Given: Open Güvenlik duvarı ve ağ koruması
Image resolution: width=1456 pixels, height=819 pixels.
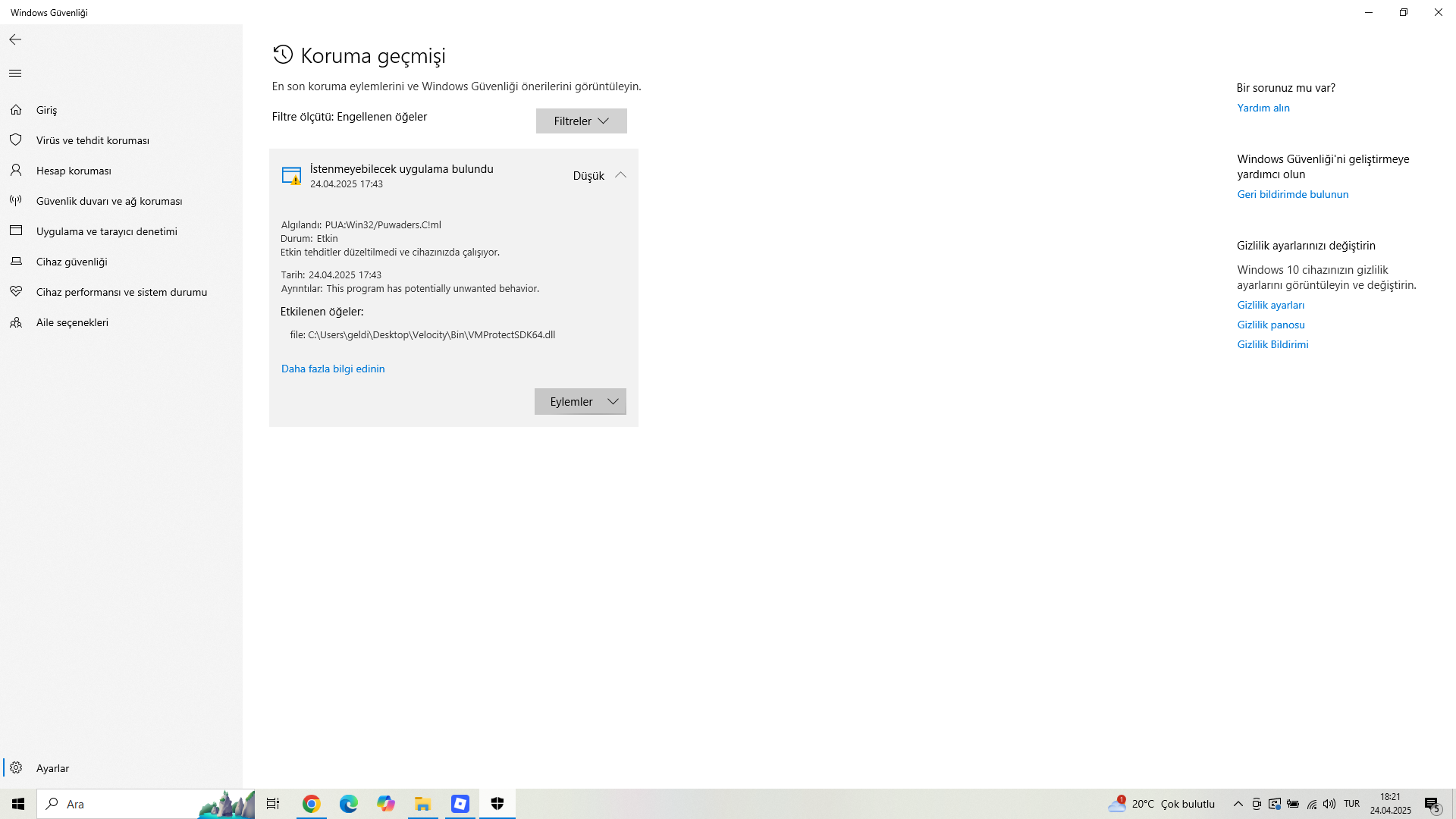Looking at the screenshot, I should coord(109,201).
